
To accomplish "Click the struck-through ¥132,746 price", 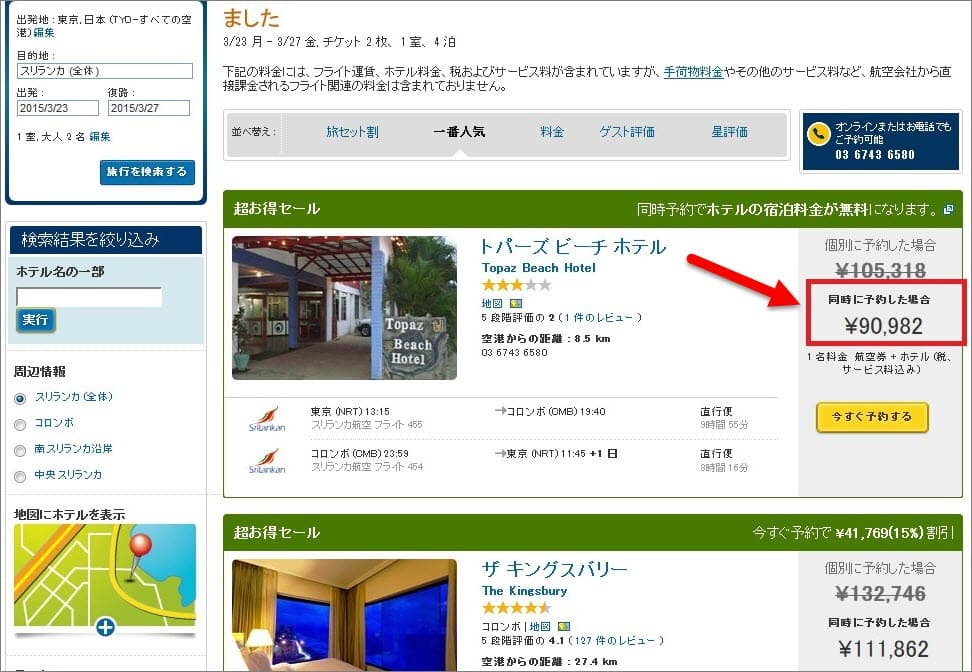I will (880, 593).
